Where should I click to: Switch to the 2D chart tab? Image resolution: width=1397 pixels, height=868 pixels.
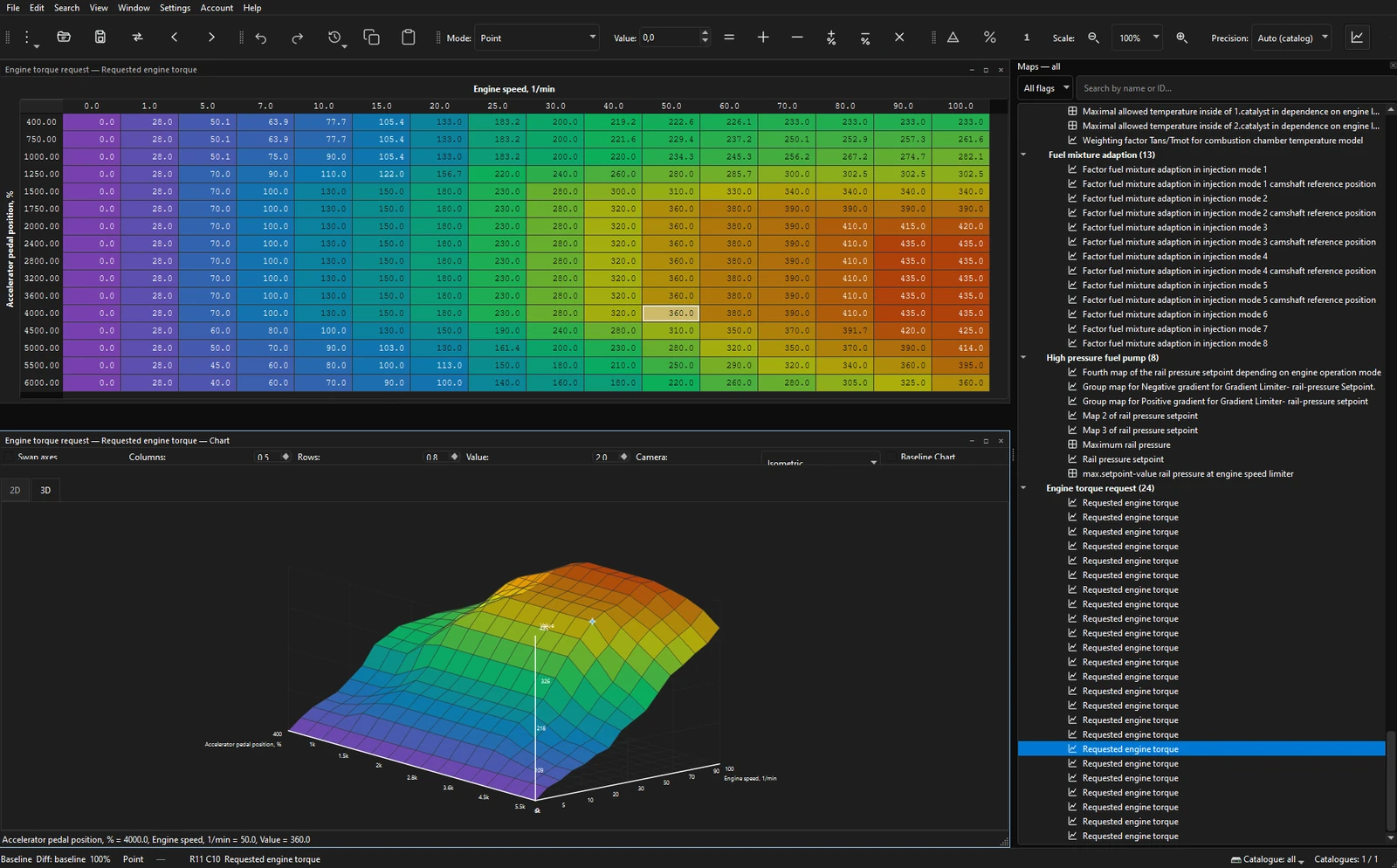pyautogui.click(x=15, y=490)
